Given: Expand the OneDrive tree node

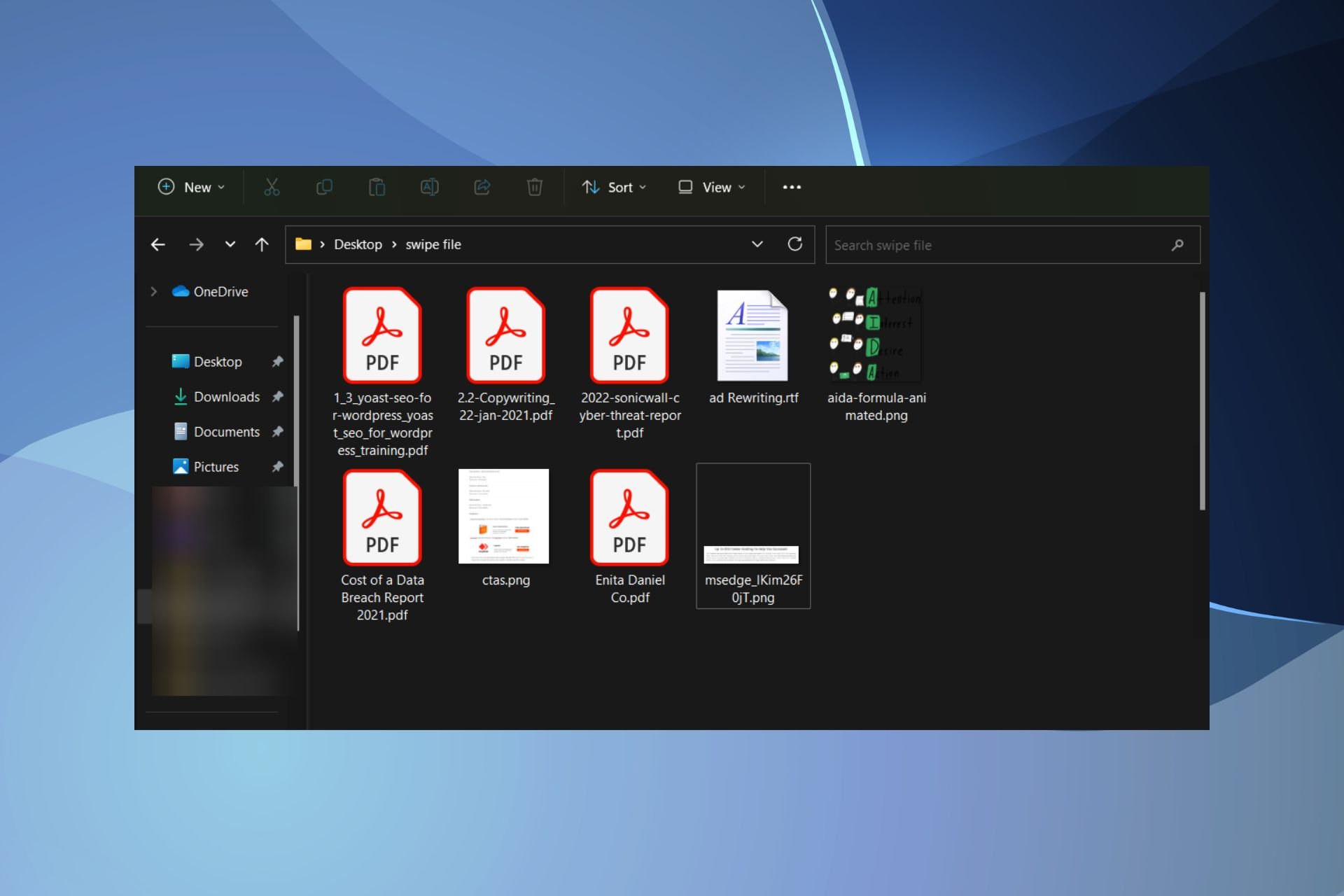Looking at the screenshot, I should click(154, 291).
